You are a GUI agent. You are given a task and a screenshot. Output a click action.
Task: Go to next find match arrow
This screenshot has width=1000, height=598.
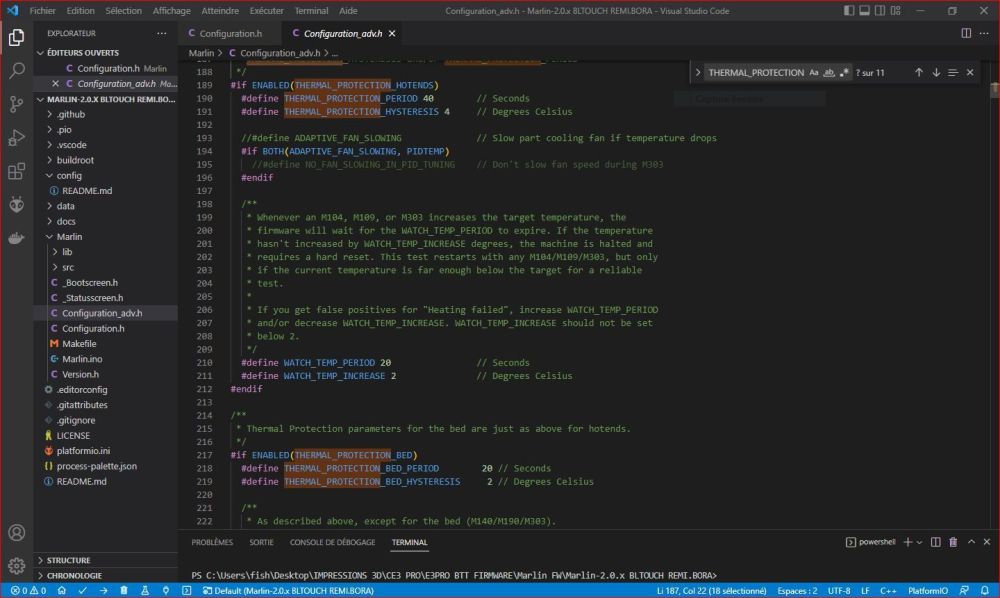(x=936, y=72)
